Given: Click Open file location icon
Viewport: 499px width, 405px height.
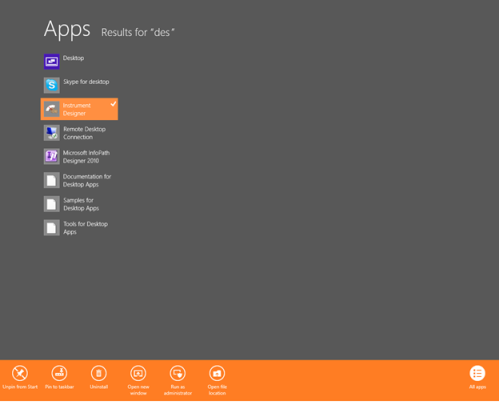Looking at the screenshot, I should coord(217,373).
